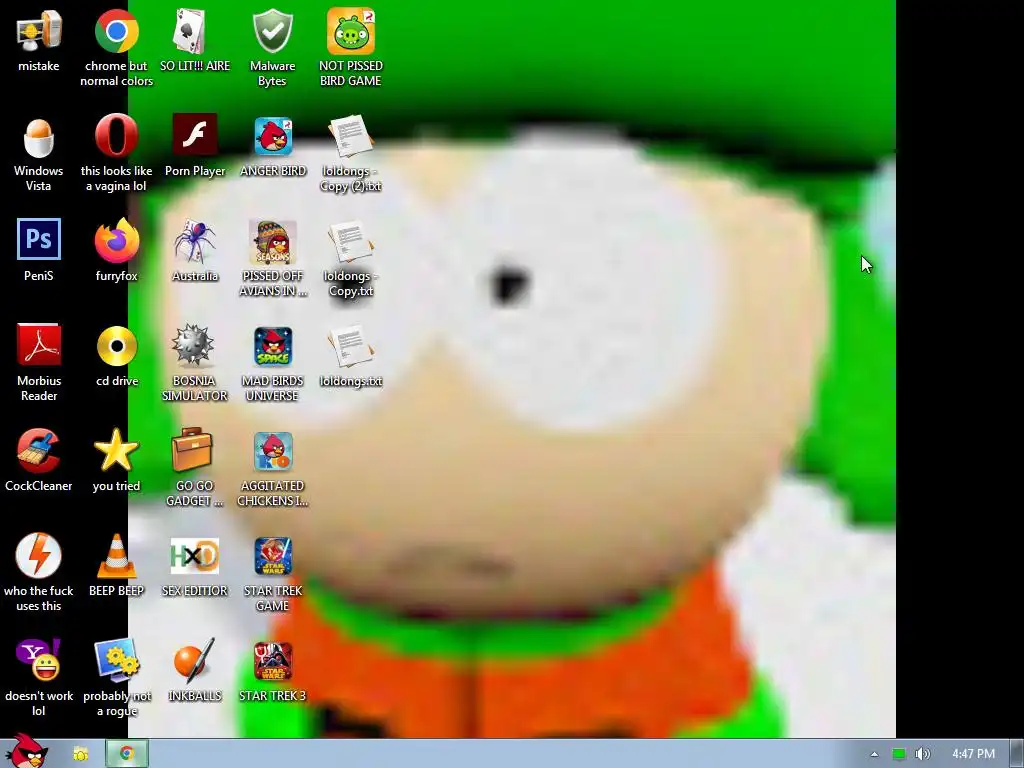Select the 'cd drive' disc icon
The width and height of the screenshot is (1024, 768).
point(117,345)
